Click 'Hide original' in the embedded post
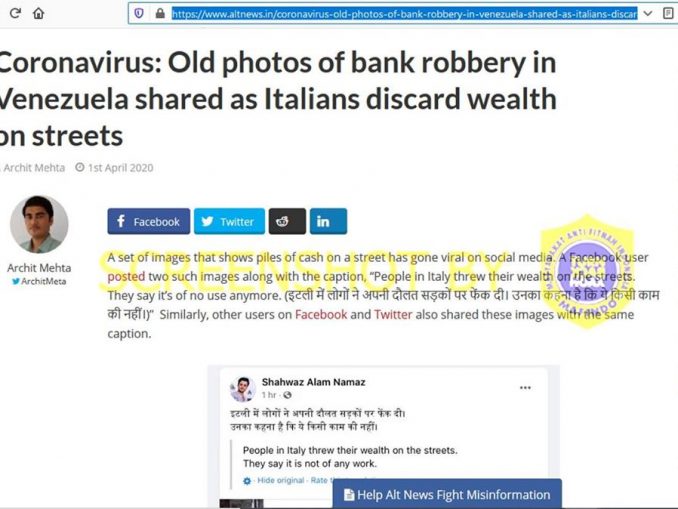The image size is (678, 509). (281, 480)
